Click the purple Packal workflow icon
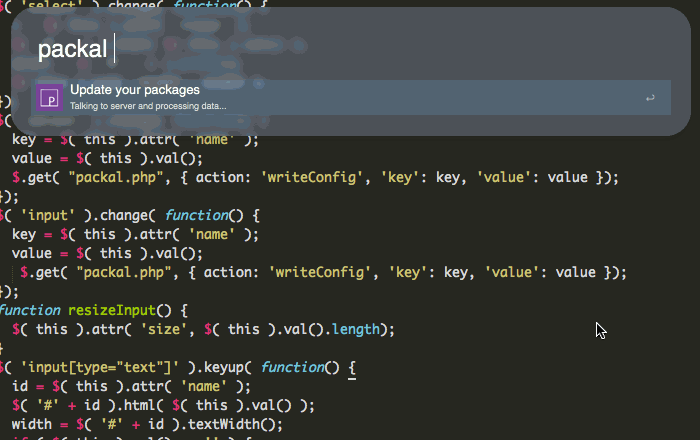Screen dimensions: 700x440 point(48,97)
